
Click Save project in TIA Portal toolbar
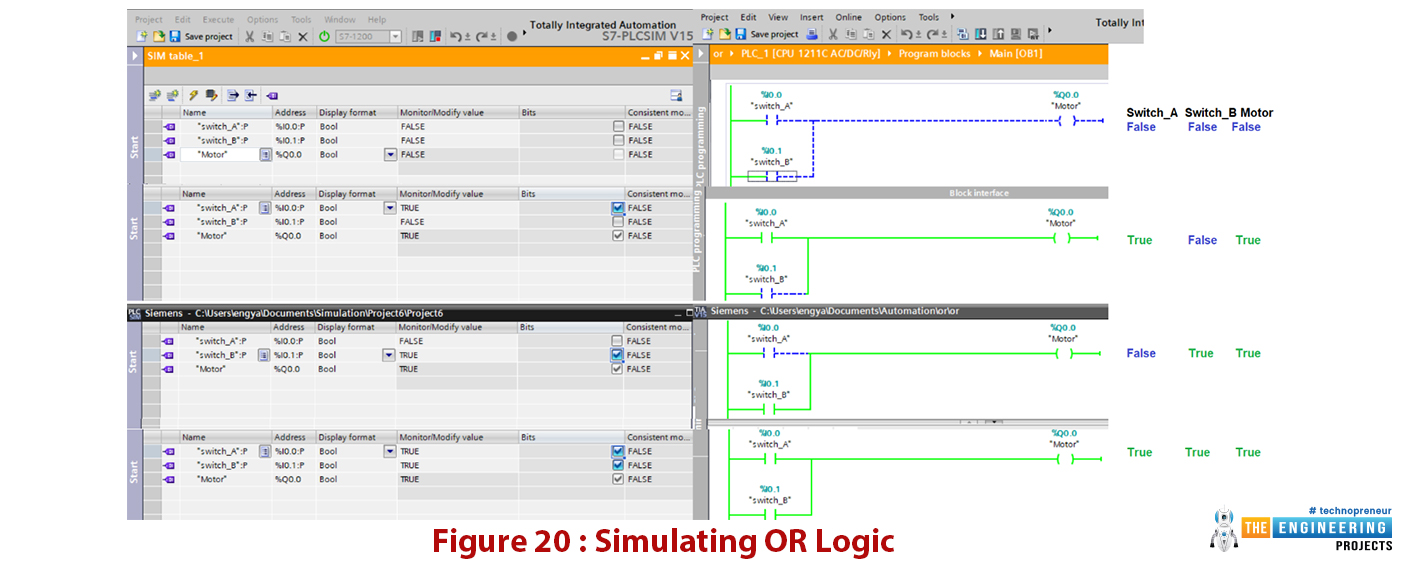[x=768, y=34]
